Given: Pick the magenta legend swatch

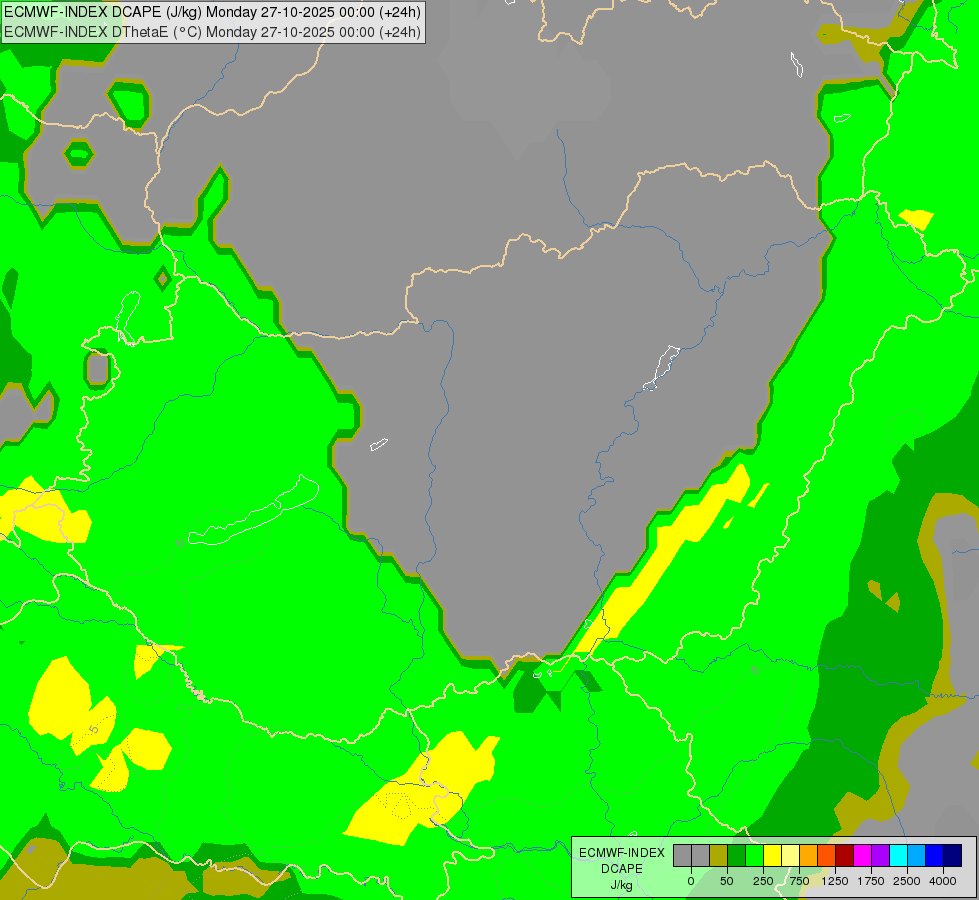Looking at the screenshot, I should [x=862, y=855].
